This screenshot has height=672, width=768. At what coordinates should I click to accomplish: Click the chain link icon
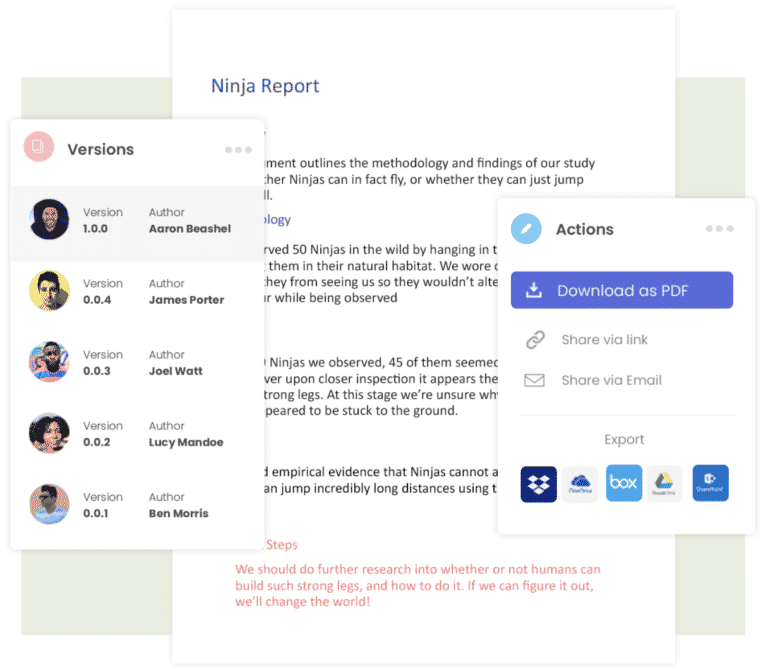[535, 340]
